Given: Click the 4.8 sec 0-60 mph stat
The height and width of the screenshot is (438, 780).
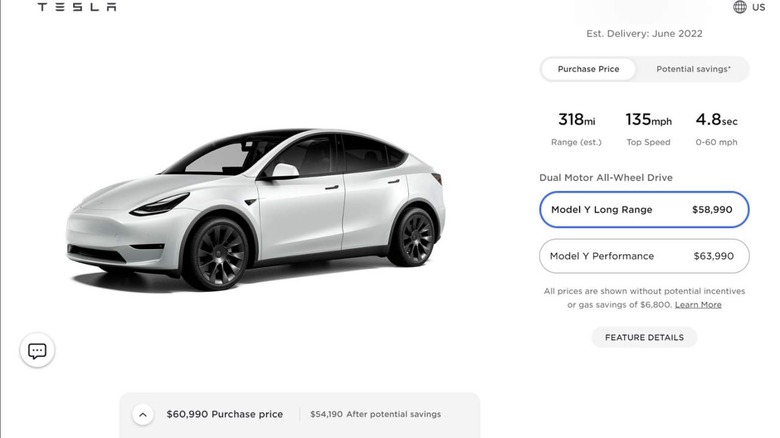Looking at the screenshot, I should point(715,128).
